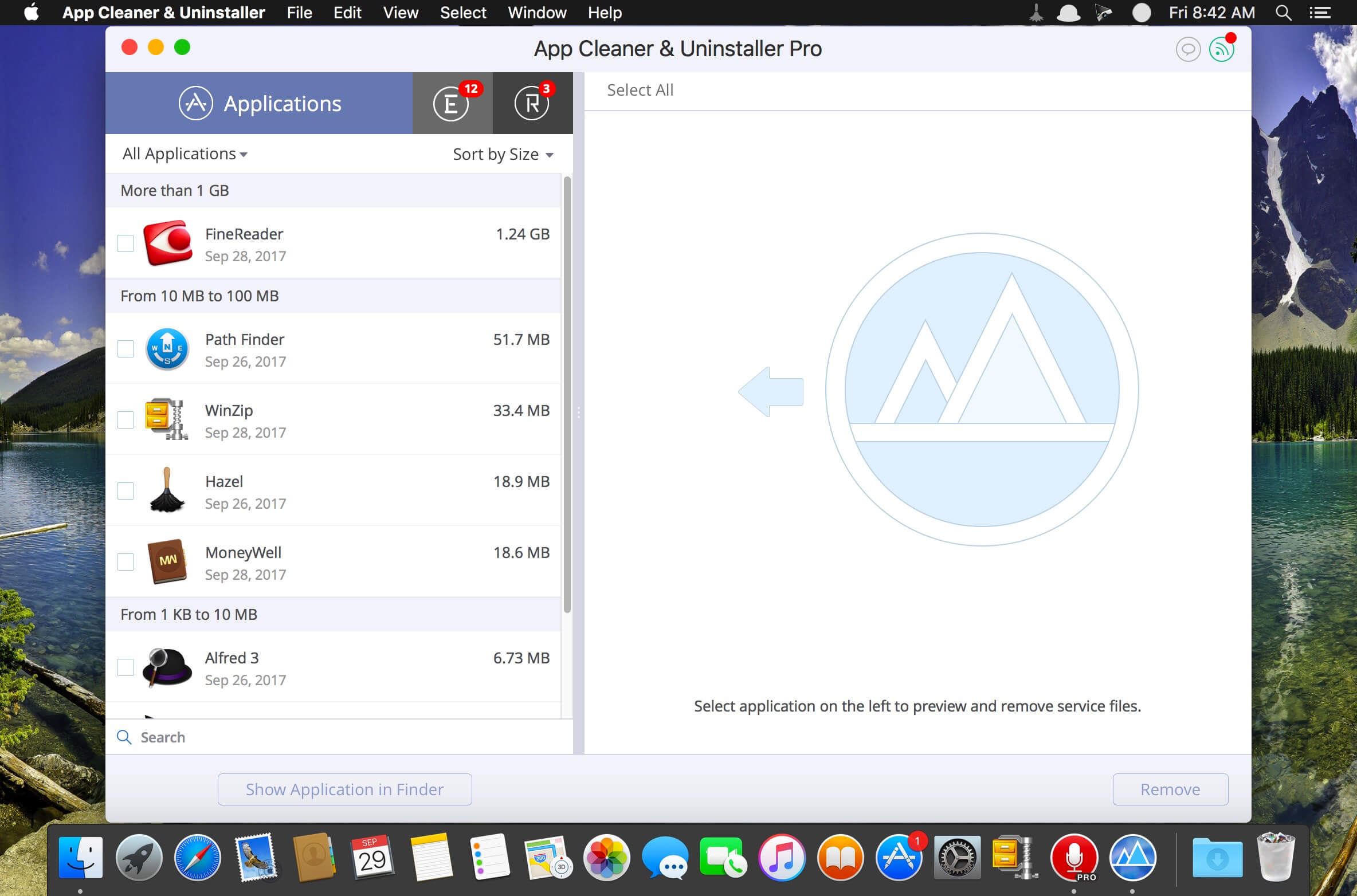The height and width of the screenshot is (896, 1357).
Task: Open the Extensions section with badge 12
Action: coord(451,103)
